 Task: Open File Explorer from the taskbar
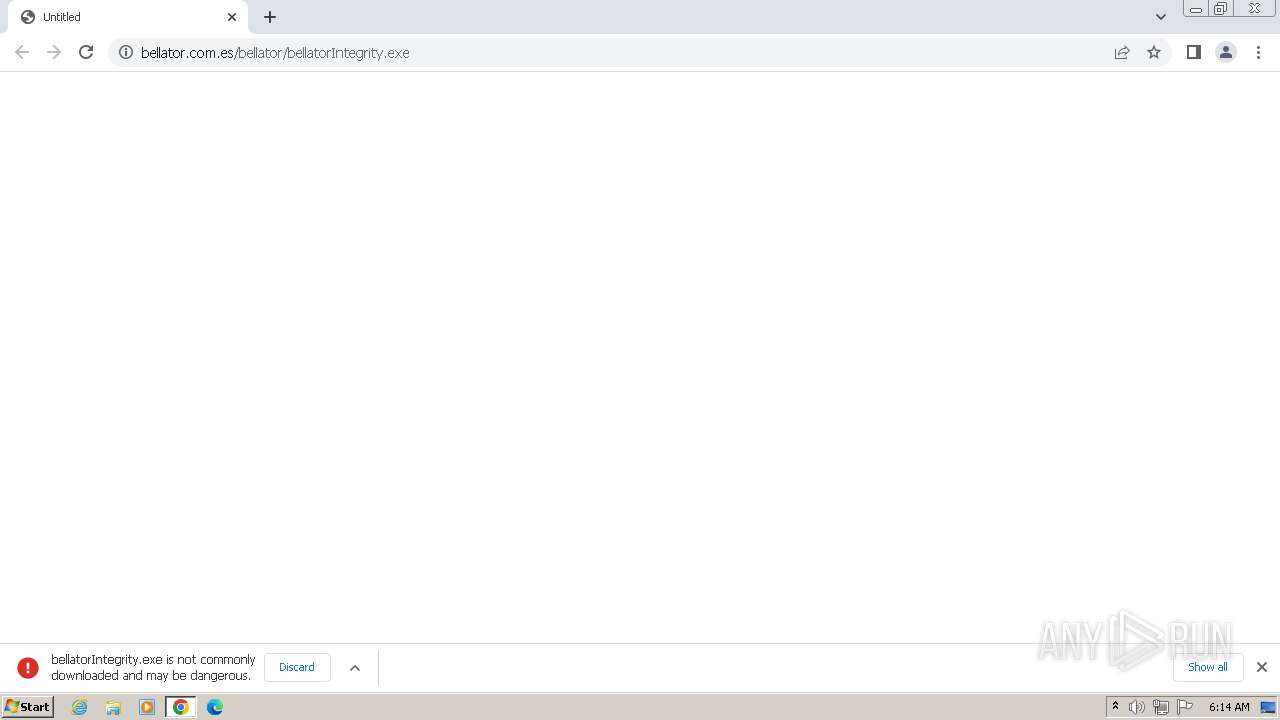(x=113, y=707)
